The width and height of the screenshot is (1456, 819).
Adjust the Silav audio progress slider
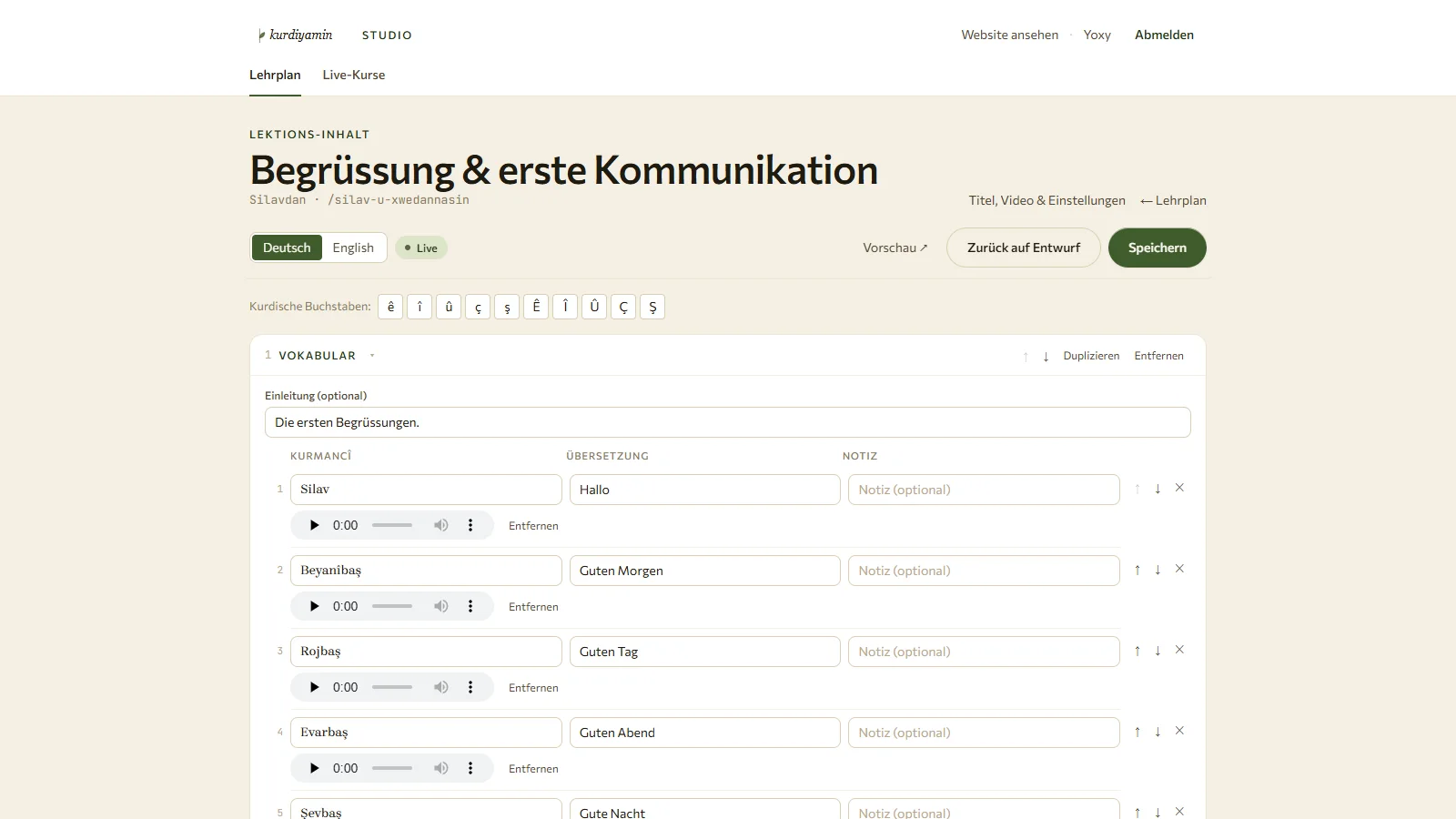click(x=392, y=525)
